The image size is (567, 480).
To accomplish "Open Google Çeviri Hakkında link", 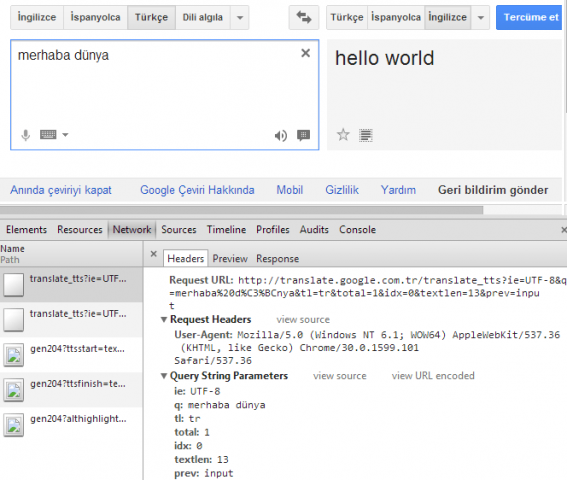I will (197, 190).
